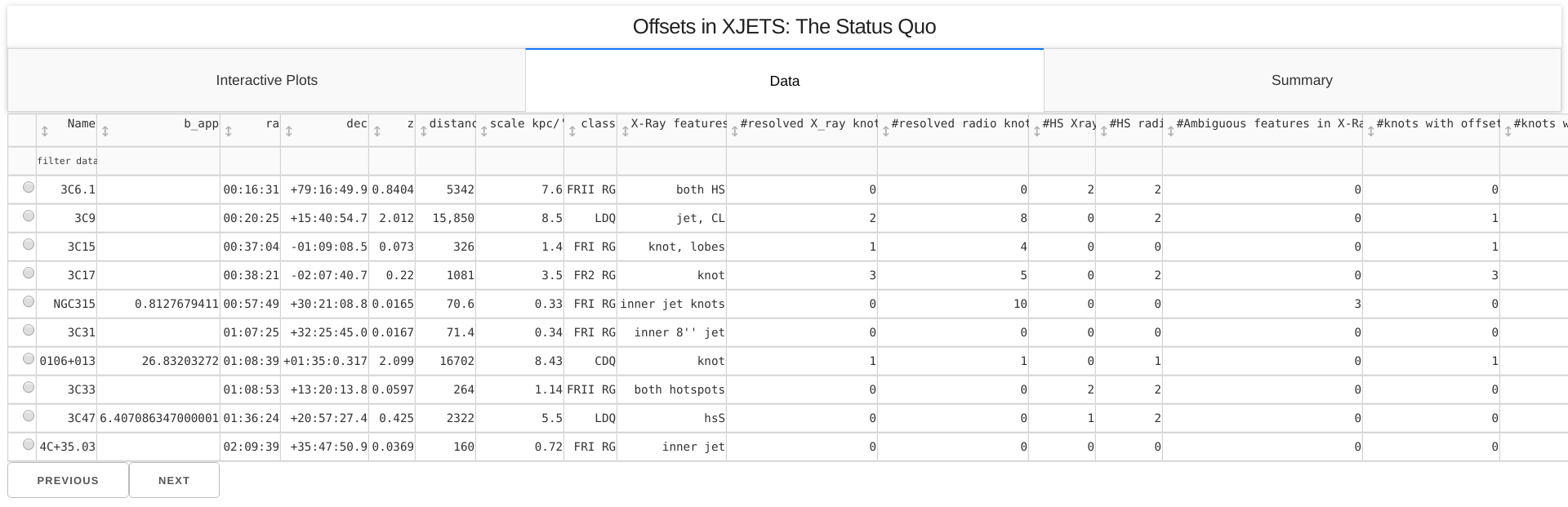
Task: Switch to the Interactive Plots tab
Action: pyautogui.click(x=266, y=80)
